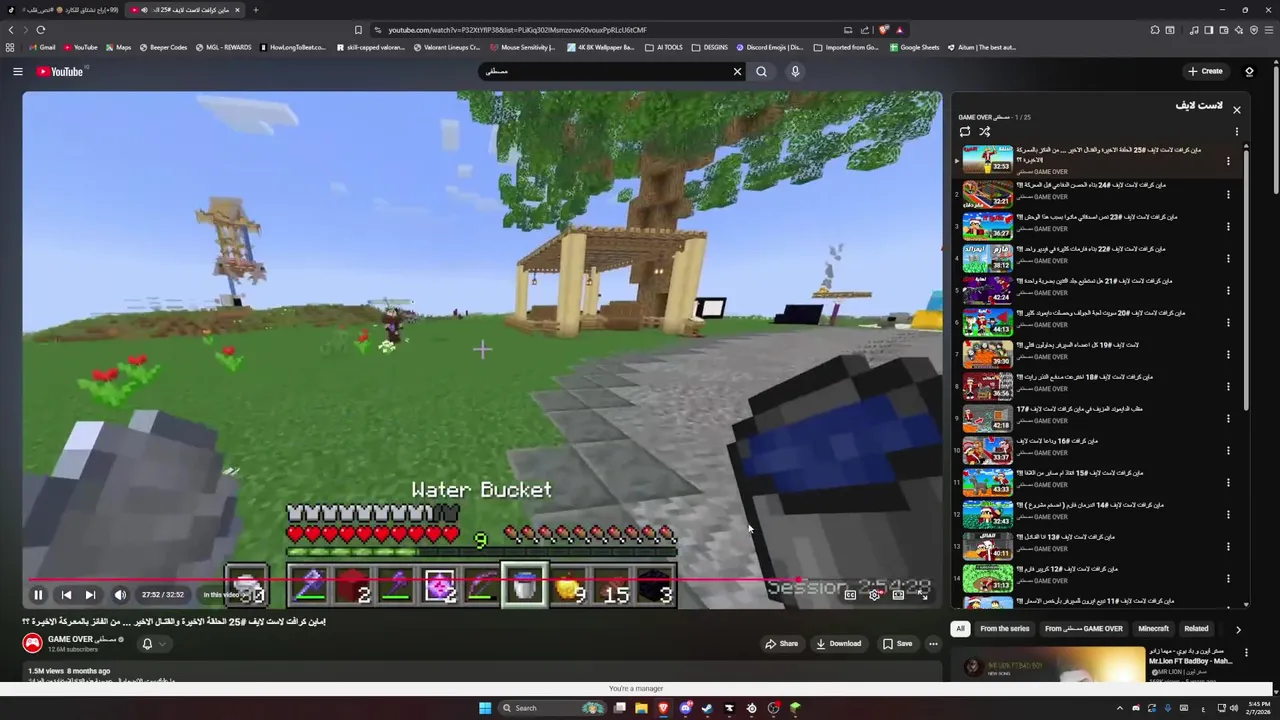Open the GAME OVER channel name link

pos(82,639)
